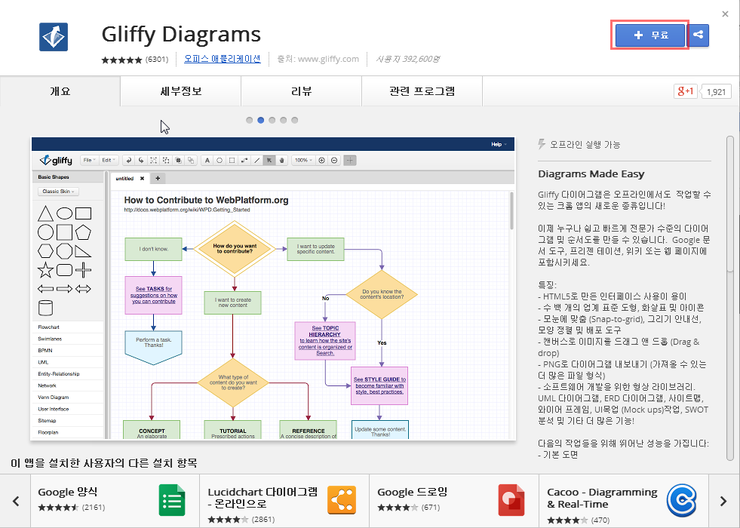Switch to the 리뷰 tab
Viewport: 740px width, 528px height.
point(301,91)
